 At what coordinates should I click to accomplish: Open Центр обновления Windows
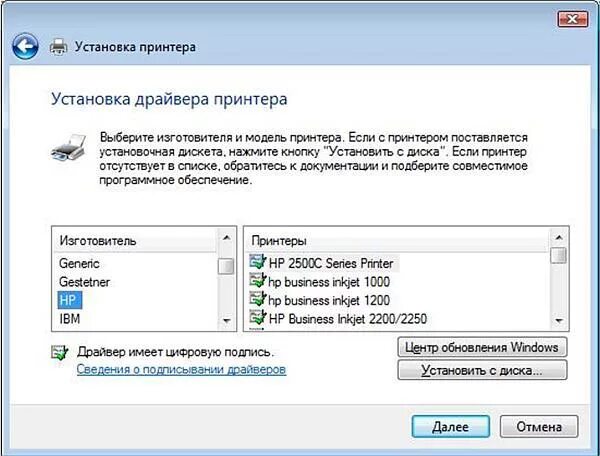(x=482, y=347)
